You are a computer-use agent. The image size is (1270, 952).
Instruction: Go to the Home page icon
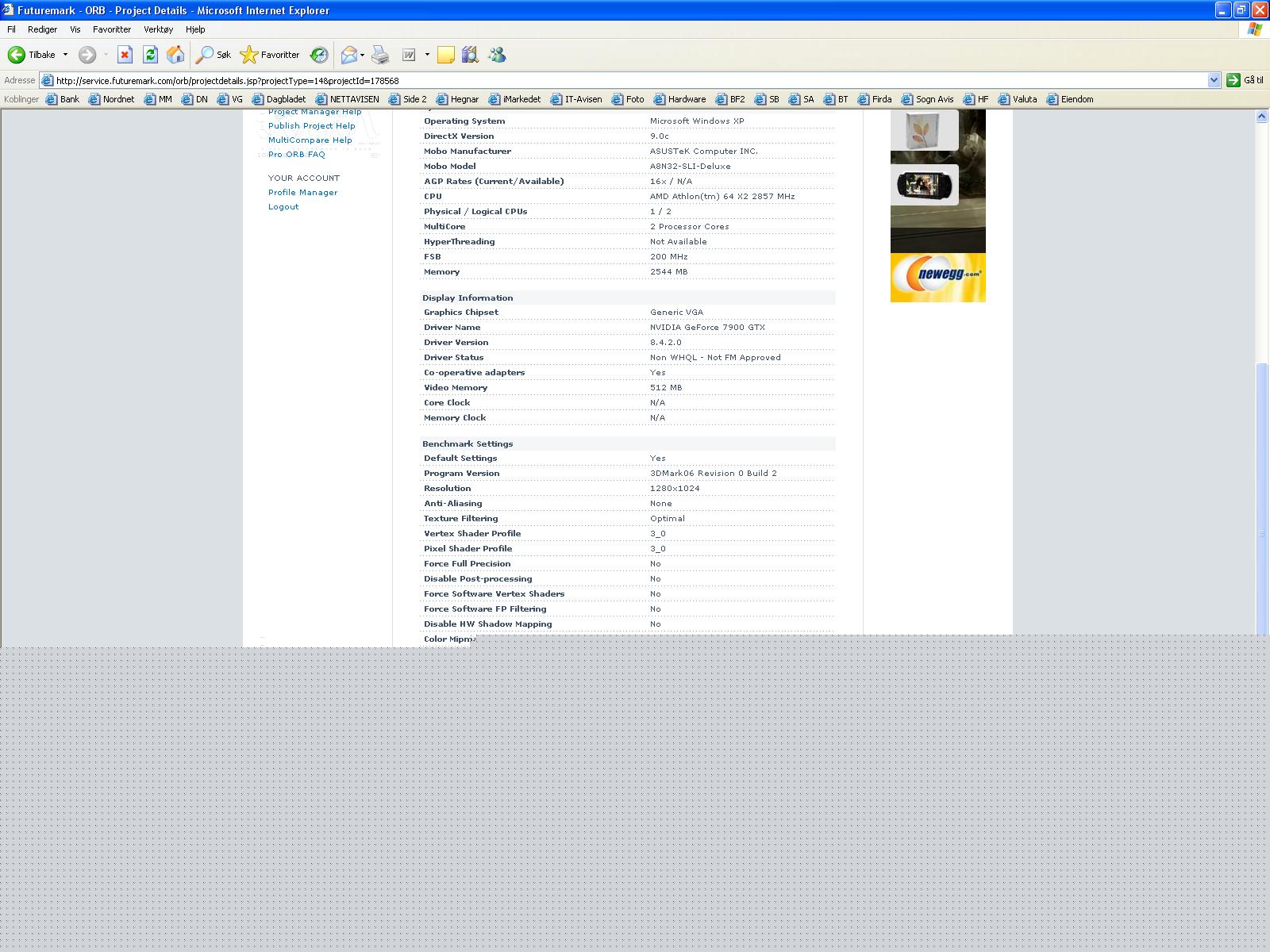175,55
